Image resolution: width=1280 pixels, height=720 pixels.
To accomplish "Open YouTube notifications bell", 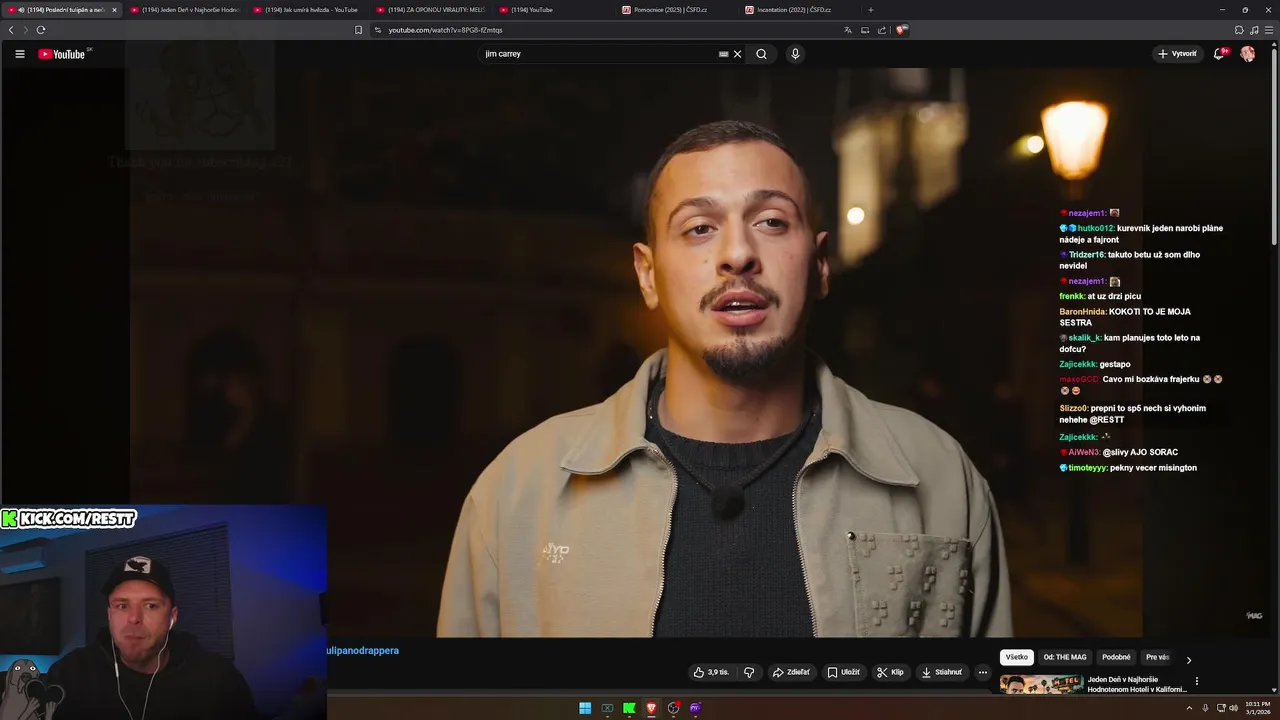I will tap(1219, 54).
